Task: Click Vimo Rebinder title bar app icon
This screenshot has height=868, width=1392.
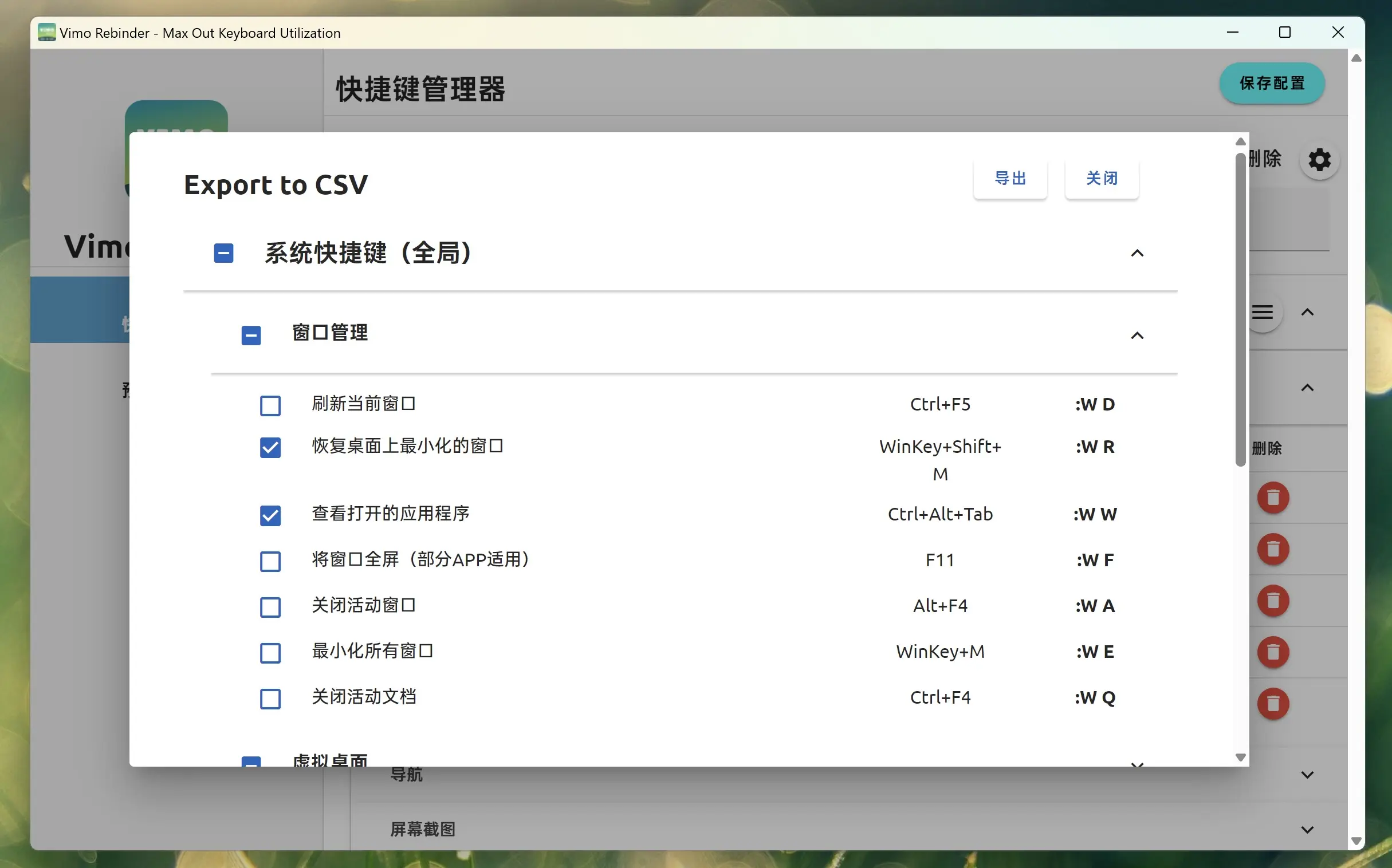Action: click(46, 32)
